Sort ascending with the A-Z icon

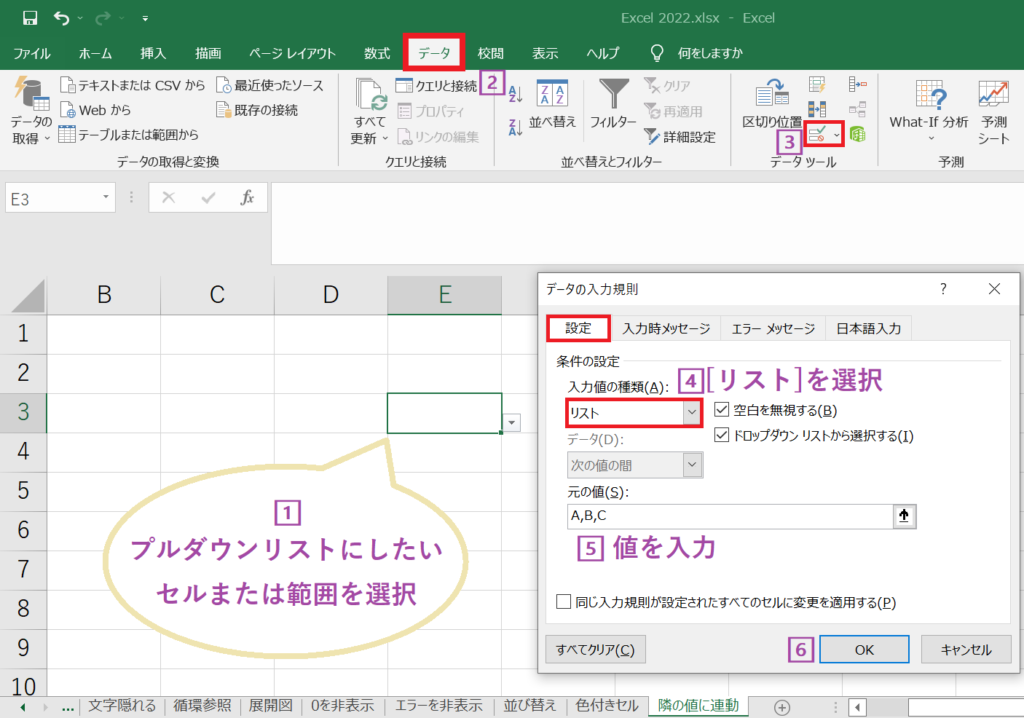[515, 93]
